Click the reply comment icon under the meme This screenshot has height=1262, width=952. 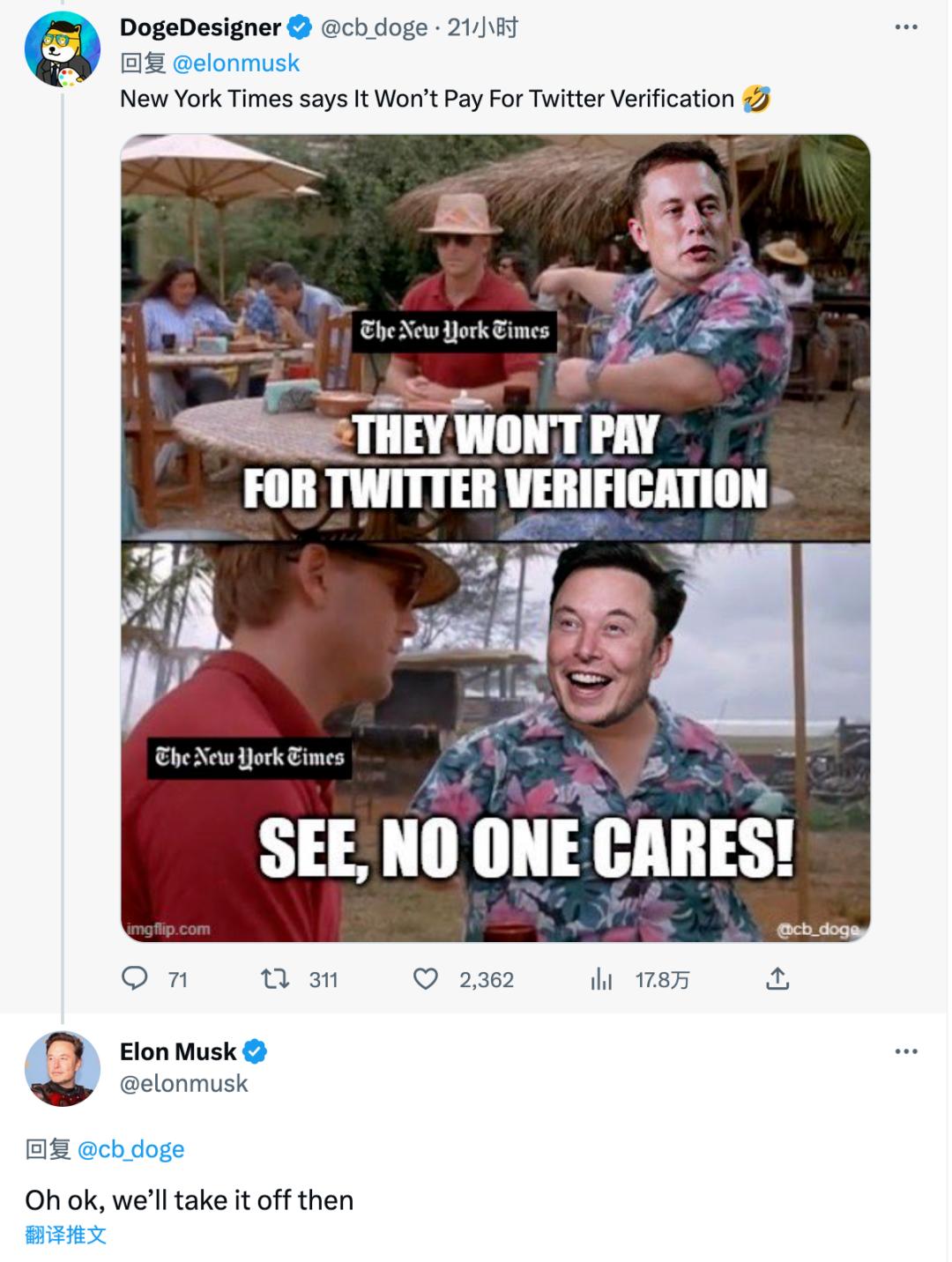(x=134, y=979)
